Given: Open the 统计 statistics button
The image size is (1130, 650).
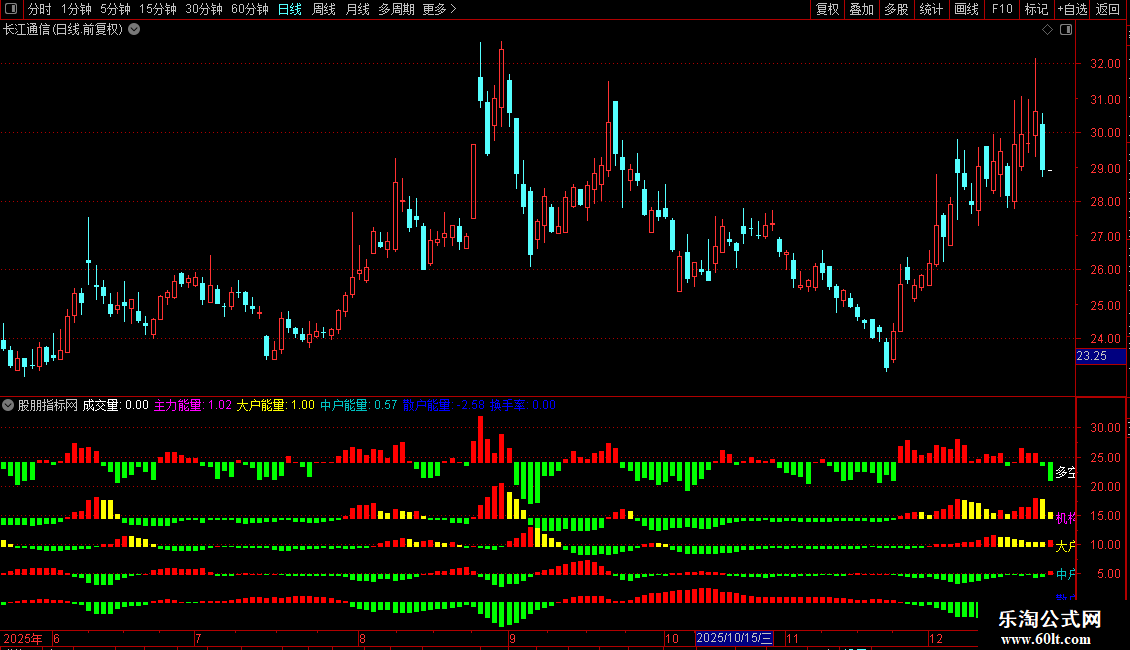Looking at the screenshot, I should point(931,9).
